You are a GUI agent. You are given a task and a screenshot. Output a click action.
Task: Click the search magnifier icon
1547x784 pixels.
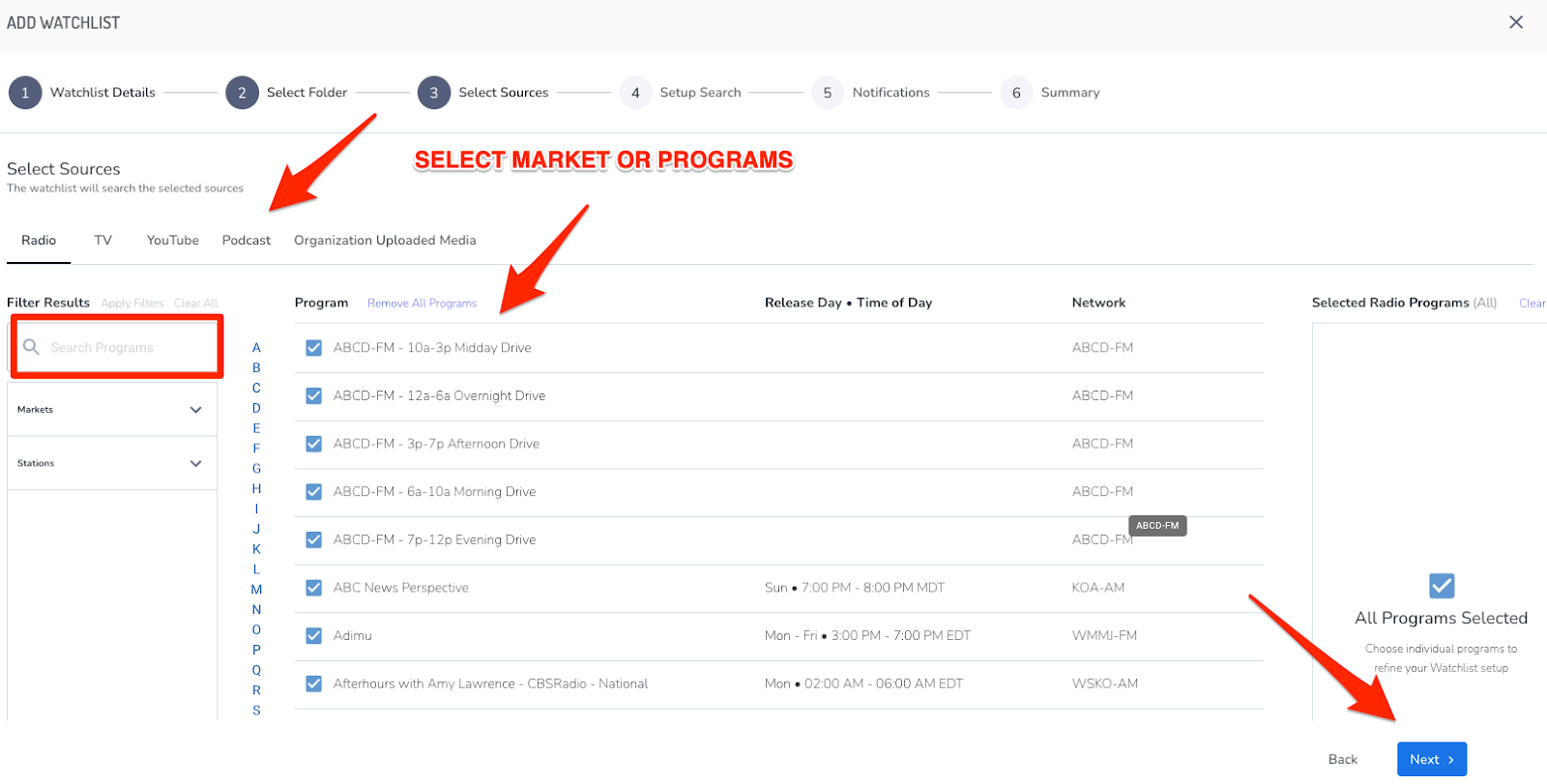click(x=32, y=347)
